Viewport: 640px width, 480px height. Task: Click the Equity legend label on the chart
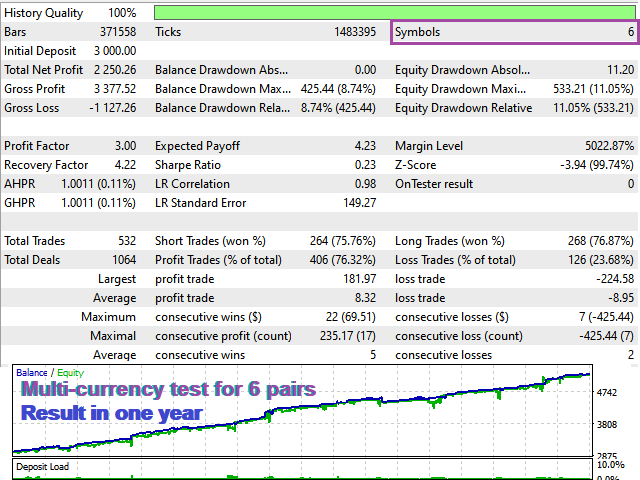(71, 373)
